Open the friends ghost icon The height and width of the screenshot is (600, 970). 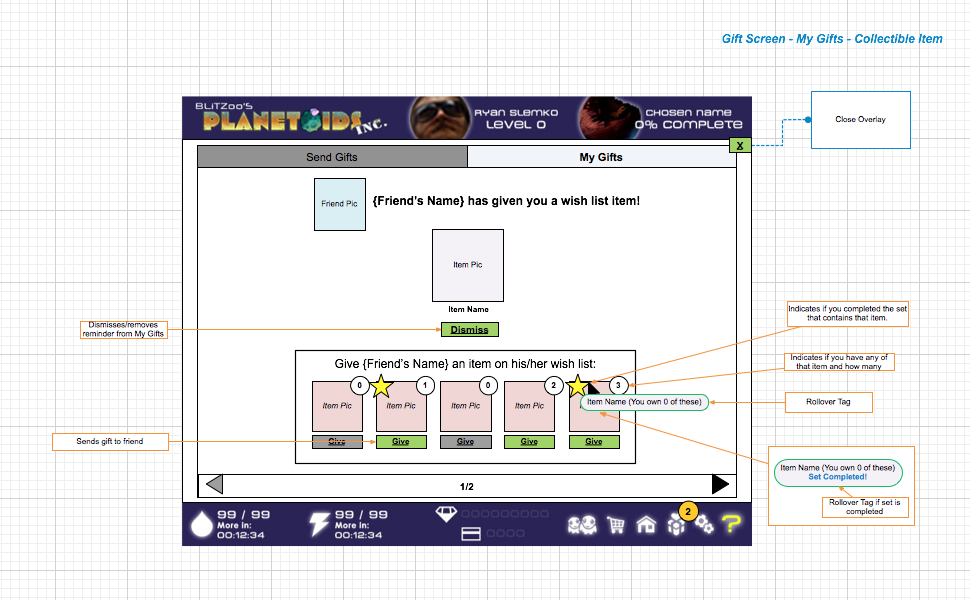(582, 525)
